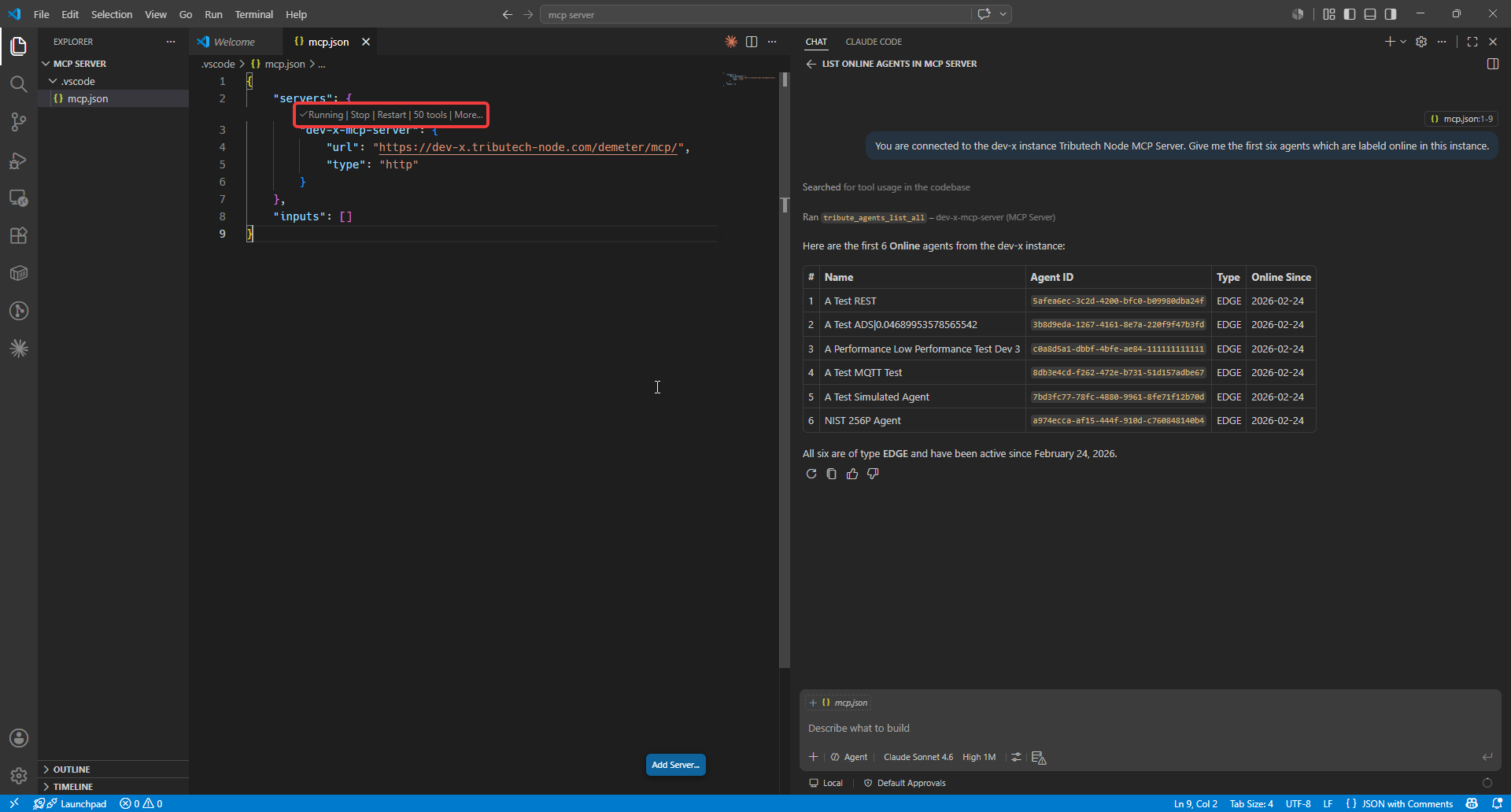Viewport: 1511px width, 812px height.
Task: Open remote window indicator in status bar
Action: [13, 803]
